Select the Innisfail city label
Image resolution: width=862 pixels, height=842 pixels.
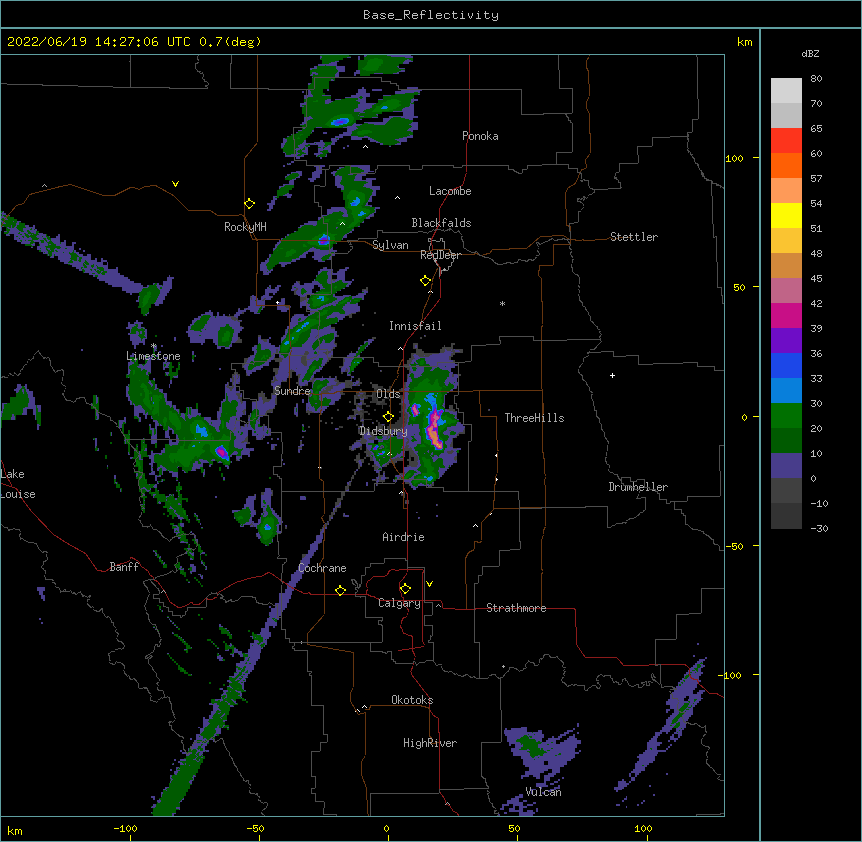tap(415, 326)
